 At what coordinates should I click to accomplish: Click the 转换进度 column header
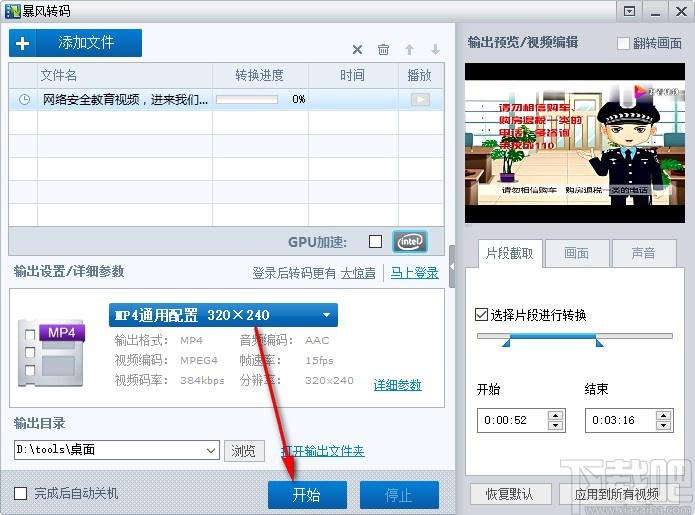[x=260, y=75]
